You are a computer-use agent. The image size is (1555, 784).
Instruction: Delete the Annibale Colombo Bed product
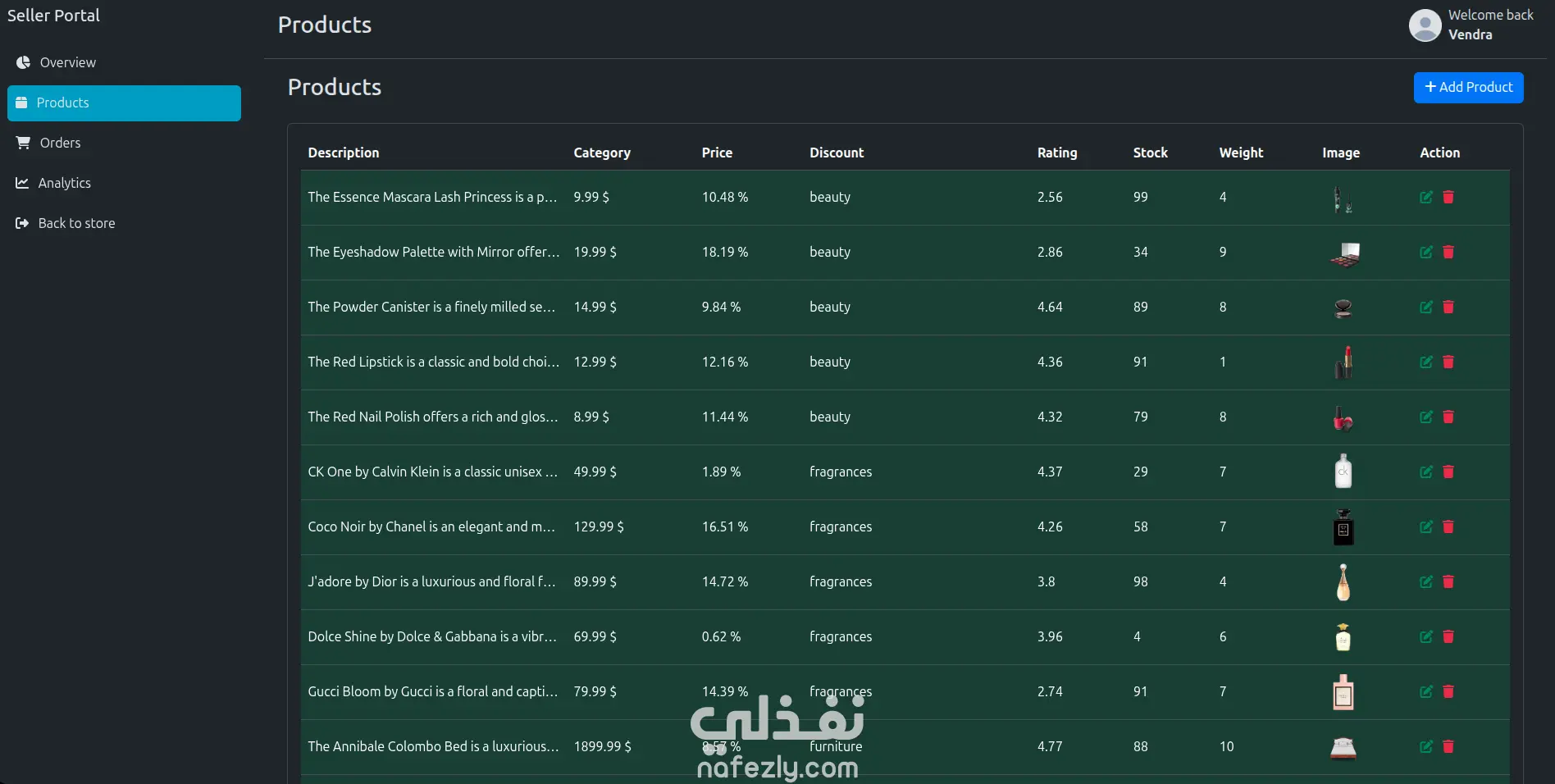(1448, 746)
